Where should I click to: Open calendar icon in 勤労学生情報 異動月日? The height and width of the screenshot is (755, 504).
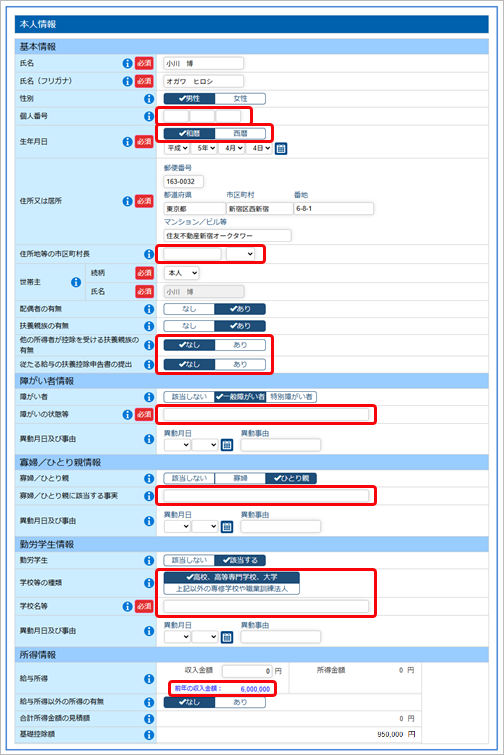pos(227,637)
